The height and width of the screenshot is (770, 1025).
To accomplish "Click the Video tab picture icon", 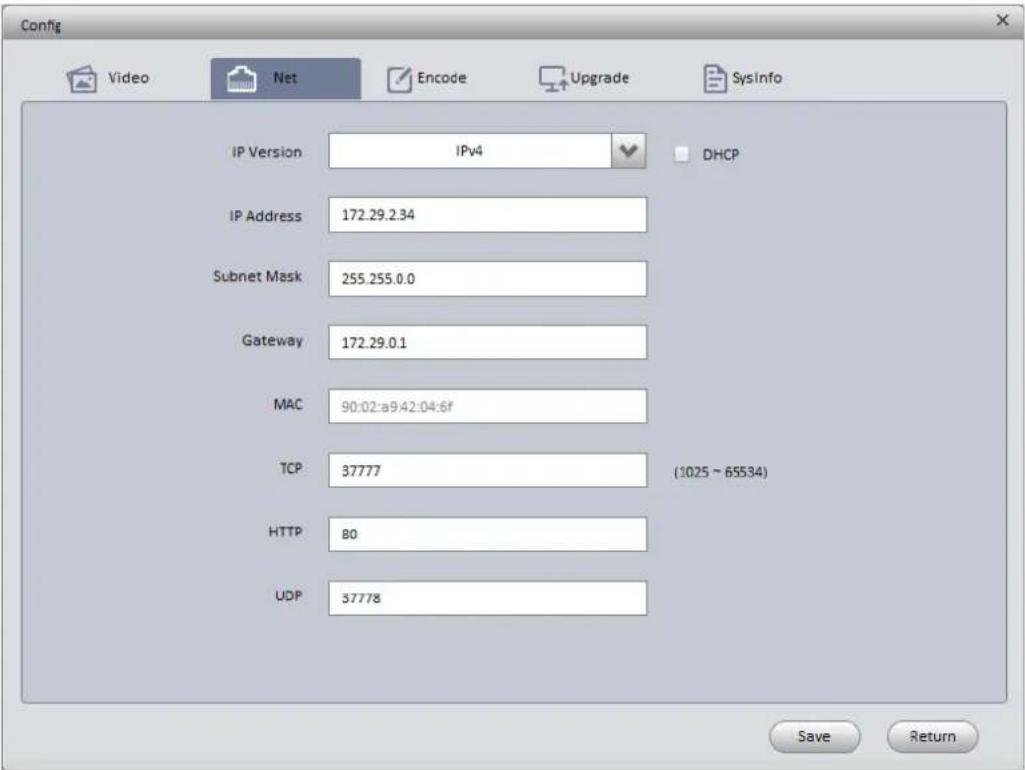I will click(x=82, y=78).
